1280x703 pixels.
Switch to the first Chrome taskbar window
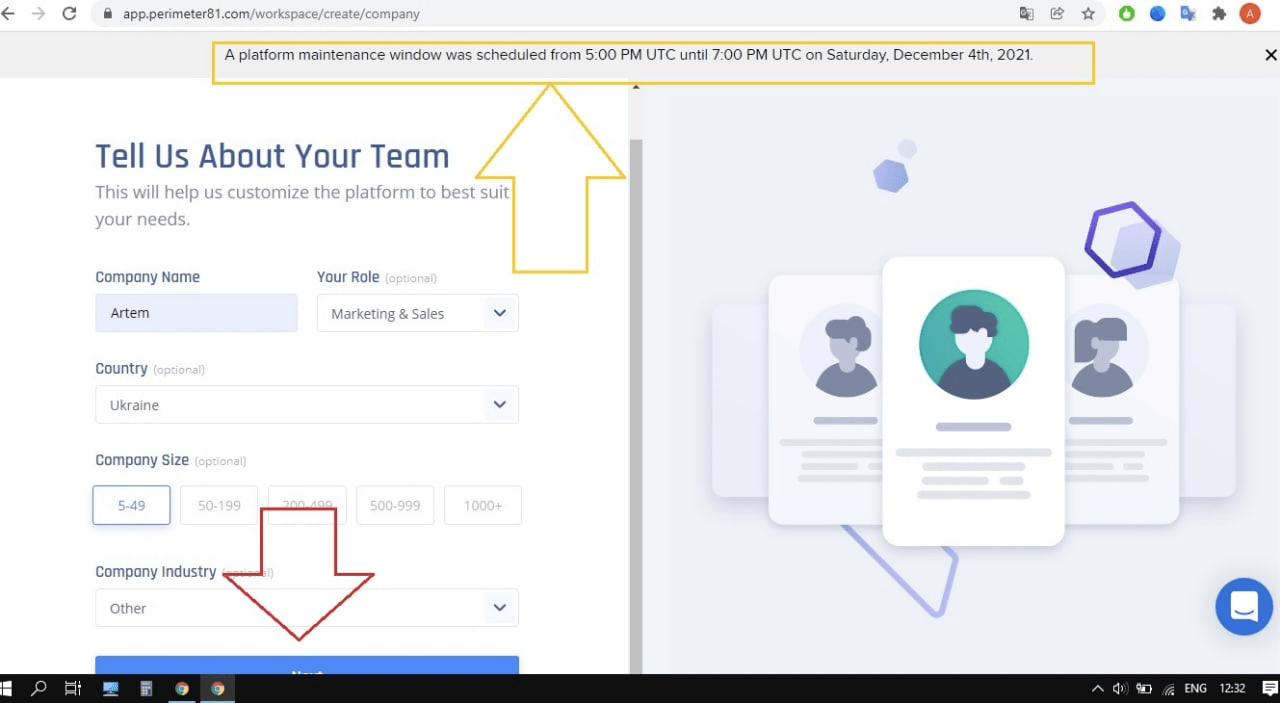pyautogui.click(x=182, y=688)
